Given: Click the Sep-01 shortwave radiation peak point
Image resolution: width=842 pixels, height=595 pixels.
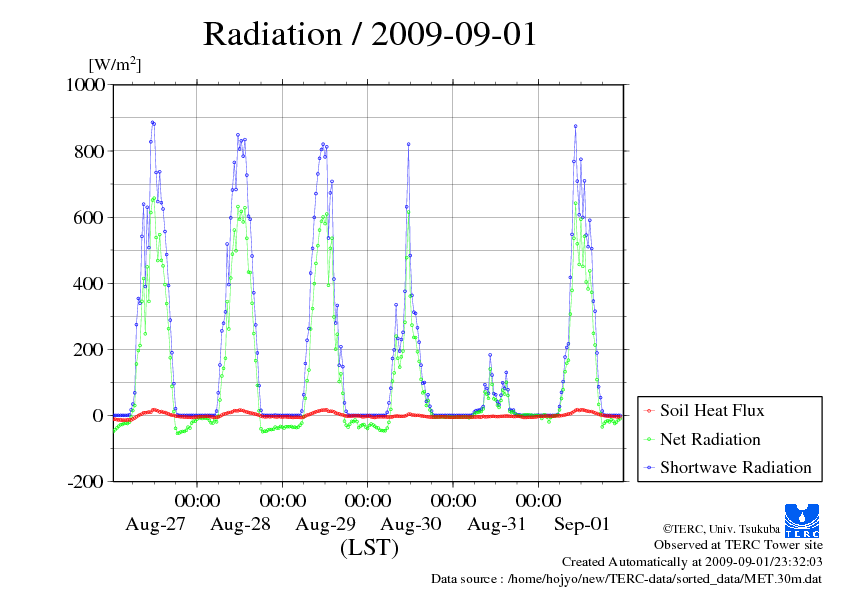Looking at the screenshot, I should click(x=576, y=126).
